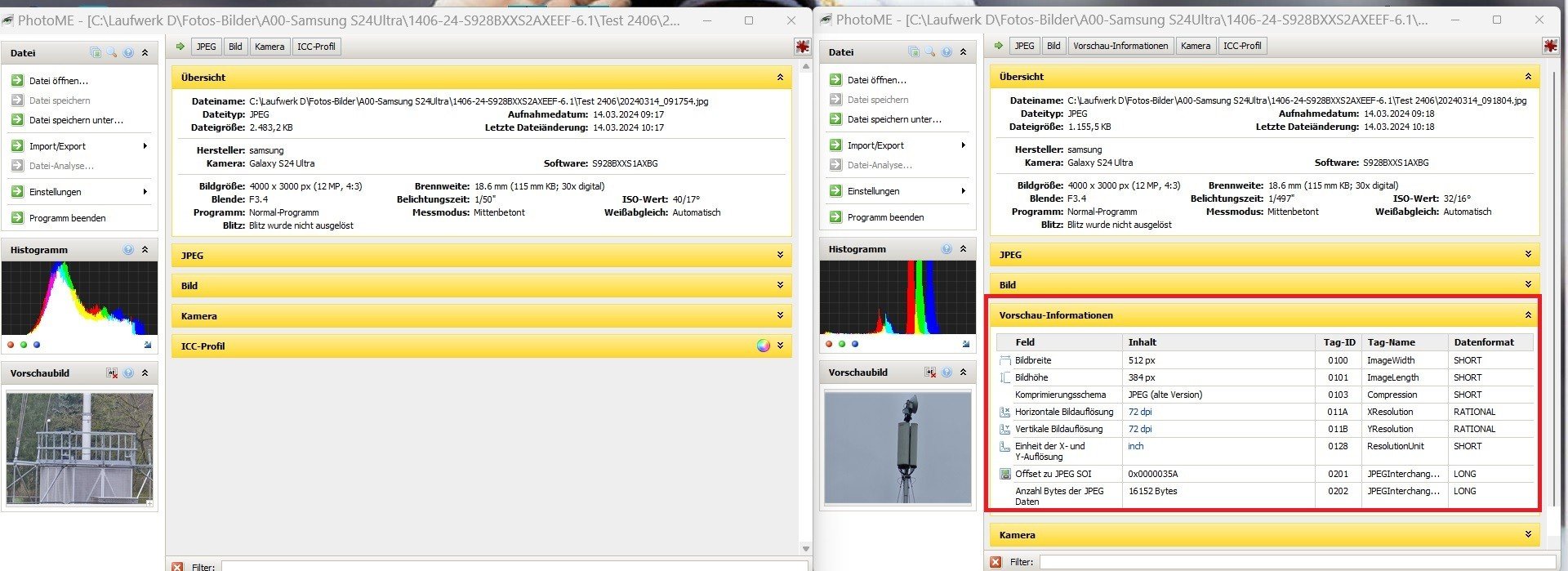1568x571 pixels.
Task: Click the histogram mode icon under the right histogram
Action: (x=966, y=344)
